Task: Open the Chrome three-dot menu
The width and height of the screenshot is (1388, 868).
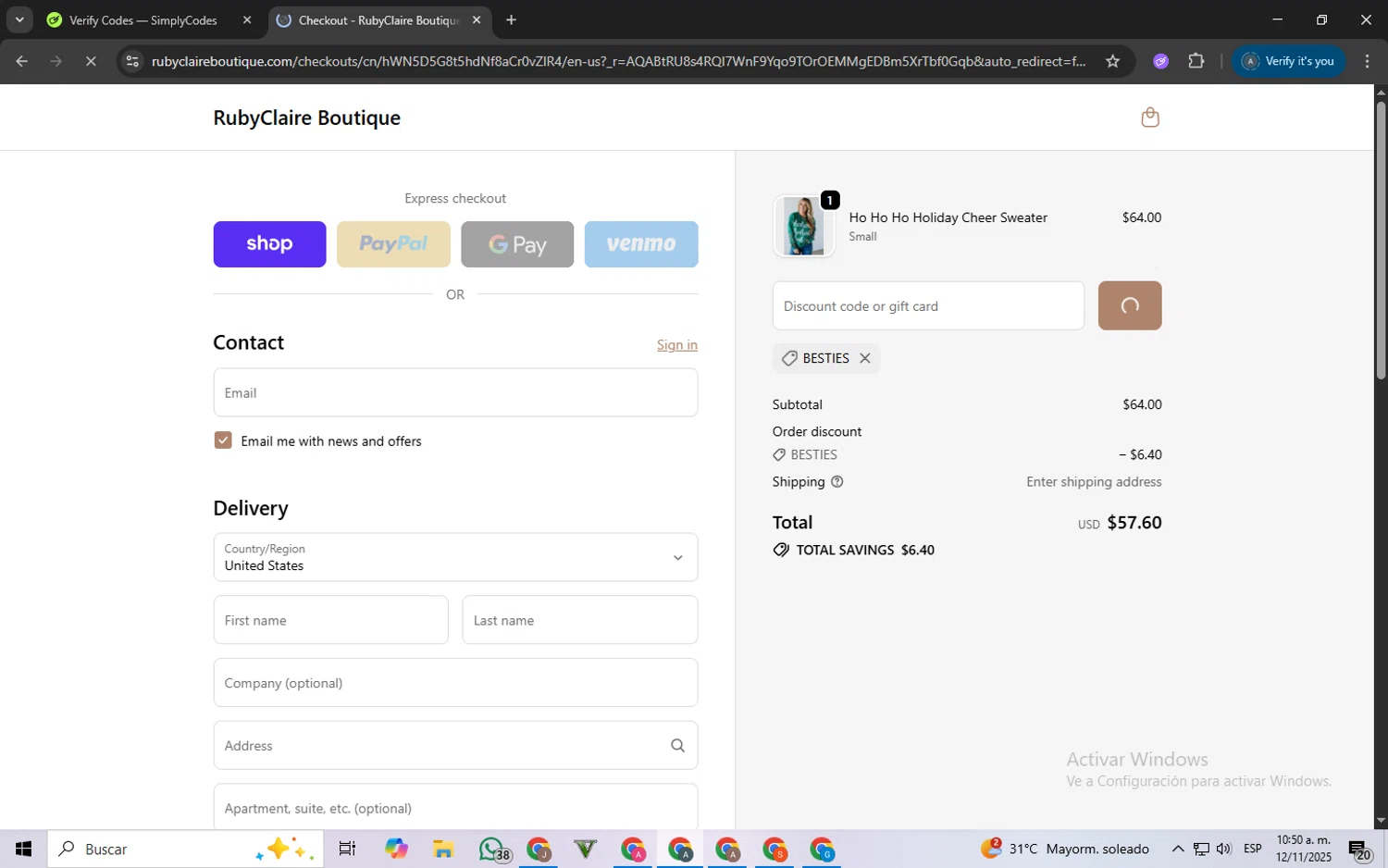Action: 1367,61
